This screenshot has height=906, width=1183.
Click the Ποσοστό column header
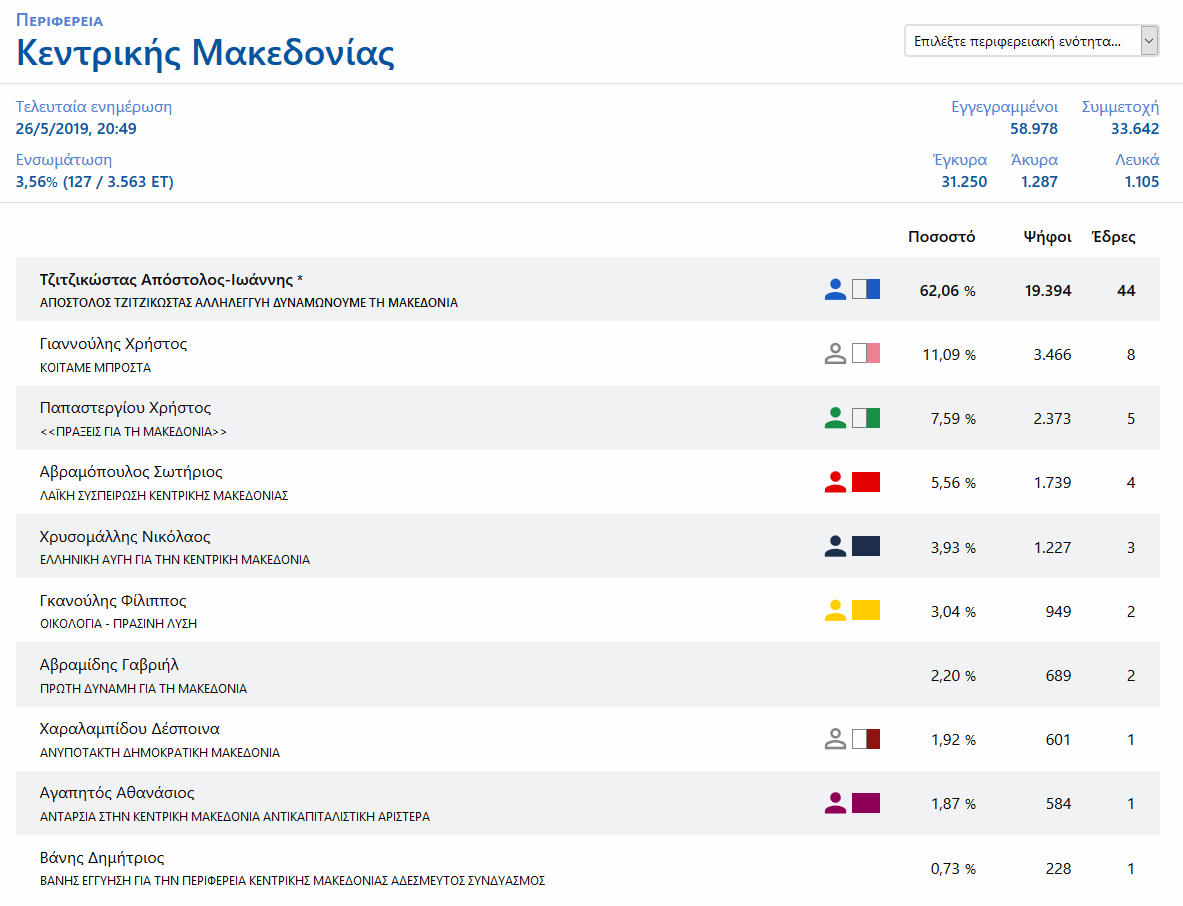click(x=941, y=237)
